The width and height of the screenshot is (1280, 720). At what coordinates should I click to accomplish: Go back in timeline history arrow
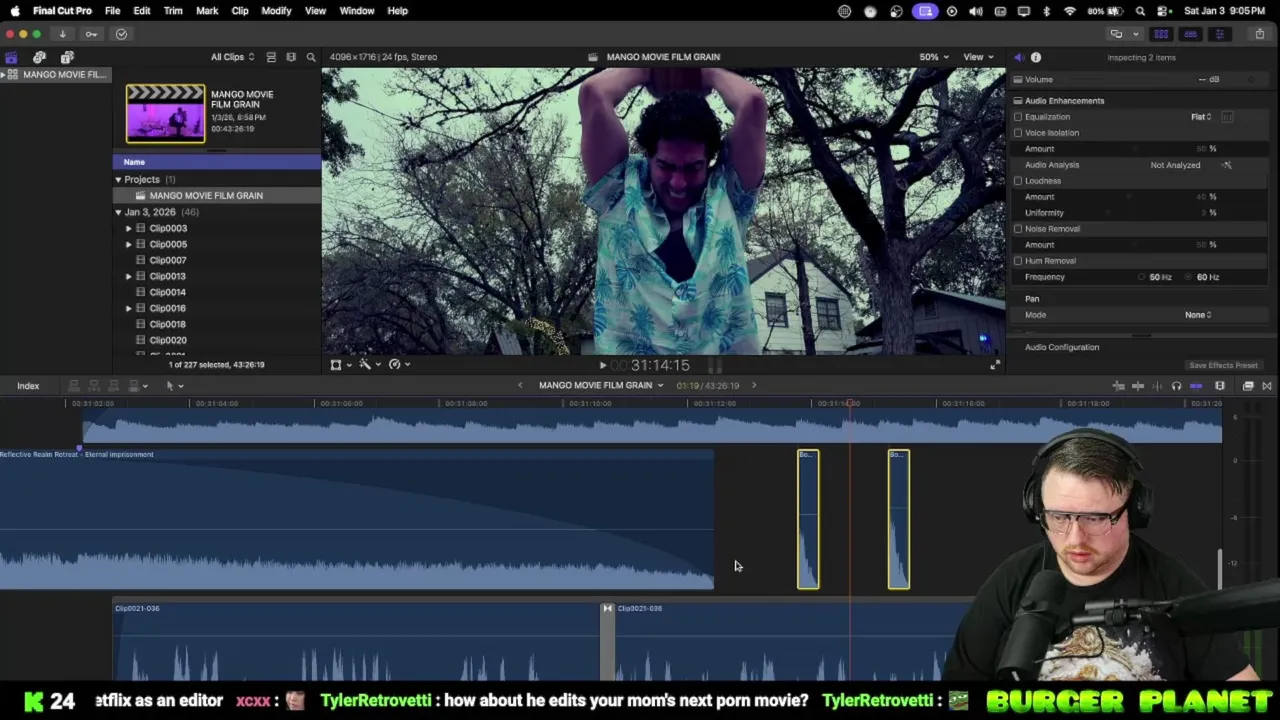tap(520, 386)
